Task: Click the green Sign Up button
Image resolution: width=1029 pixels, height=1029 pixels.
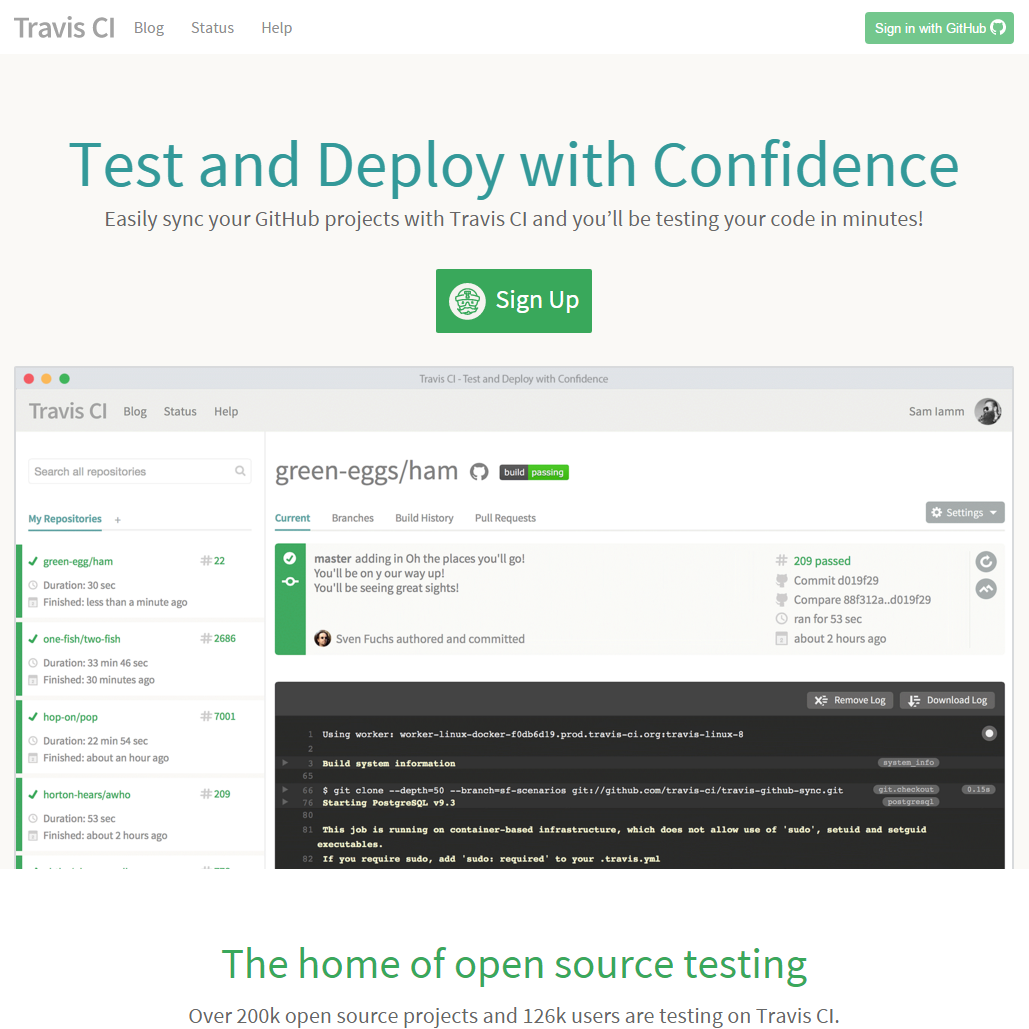Action: point(514,301)
